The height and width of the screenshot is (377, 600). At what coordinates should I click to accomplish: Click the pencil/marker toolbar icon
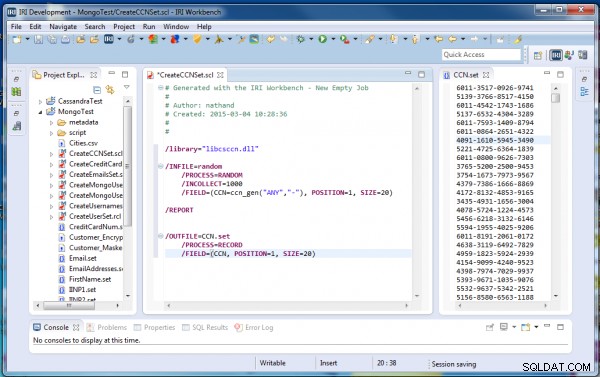[x=369, y=39]
